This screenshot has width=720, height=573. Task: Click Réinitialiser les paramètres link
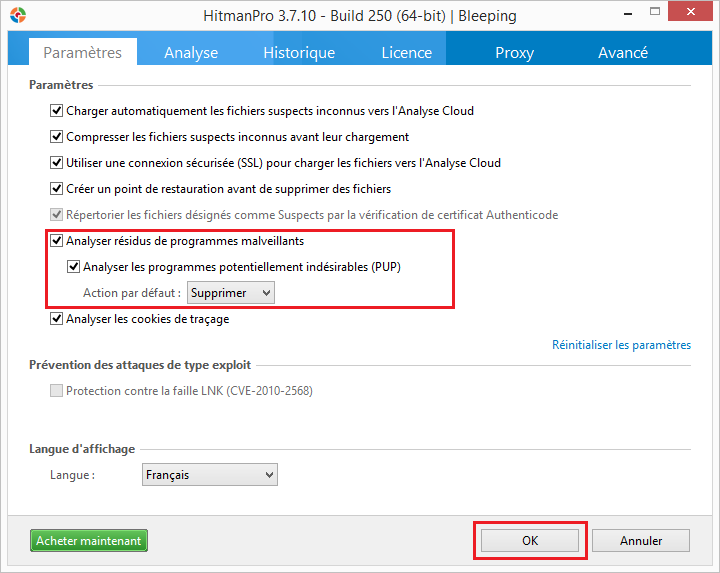pos(621,345)
